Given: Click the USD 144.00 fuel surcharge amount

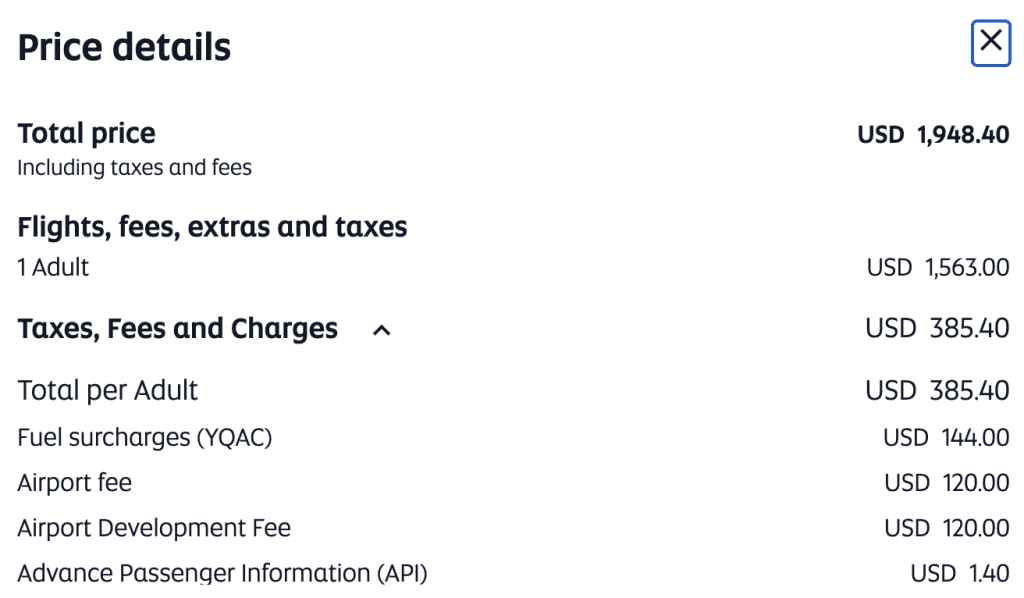Looking at the screenshot, I should coord(942,437).
